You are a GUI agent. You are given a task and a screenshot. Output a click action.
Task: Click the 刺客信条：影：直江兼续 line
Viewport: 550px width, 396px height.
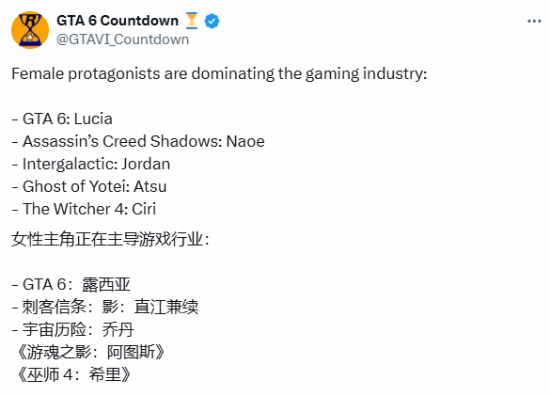105,307
